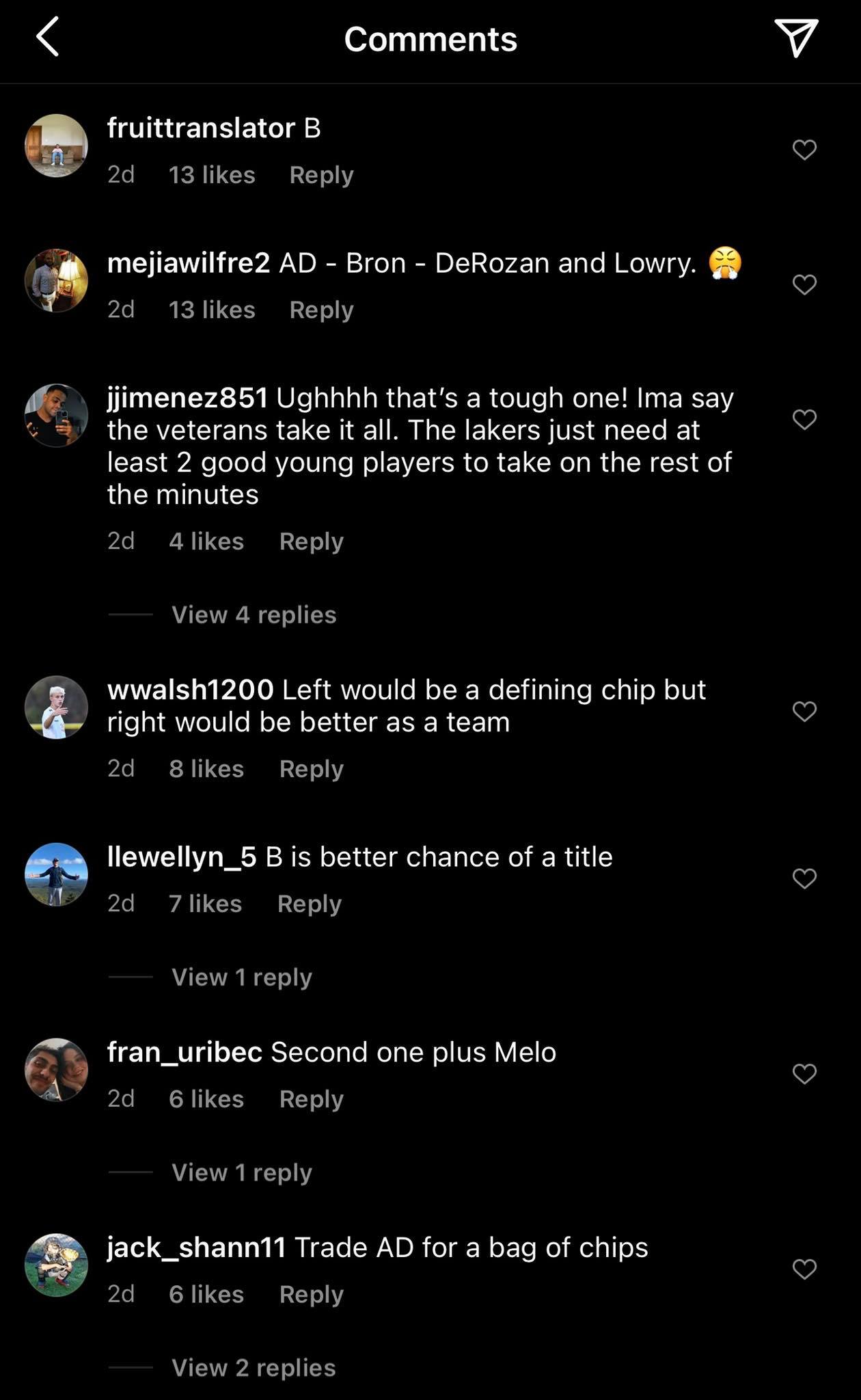Image resolution: width=861 pixels, height=1400 pixels.
Task: See who liked jjimenez851's comment via 4 likes
Action: click(206, 540)
